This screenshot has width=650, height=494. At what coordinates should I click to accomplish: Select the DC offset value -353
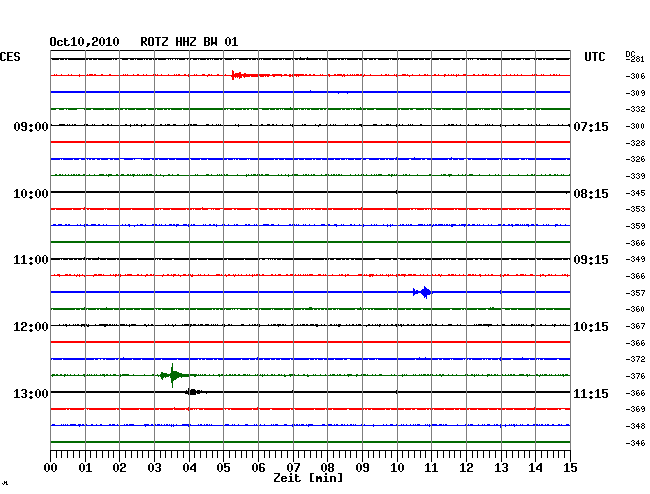pyautogui.click(x=635, y=209)
